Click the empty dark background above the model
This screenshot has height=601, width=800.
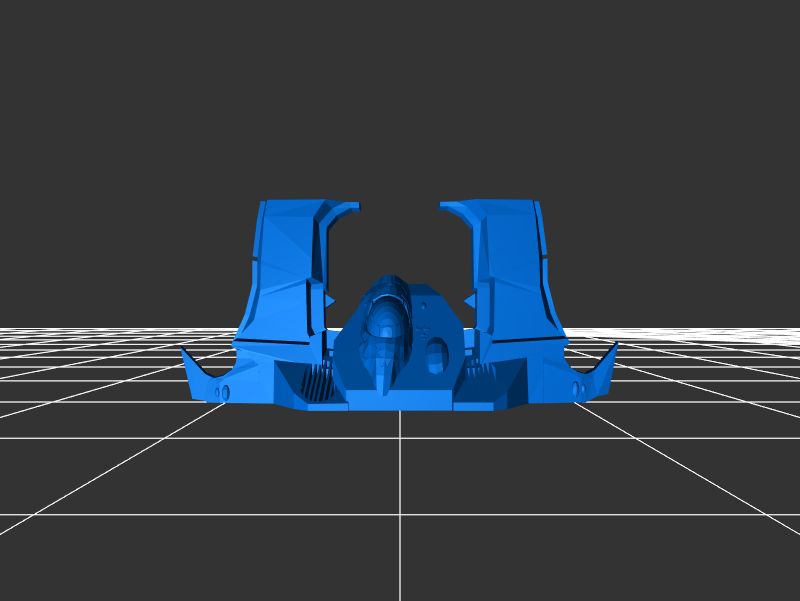(x=400, y=100)
